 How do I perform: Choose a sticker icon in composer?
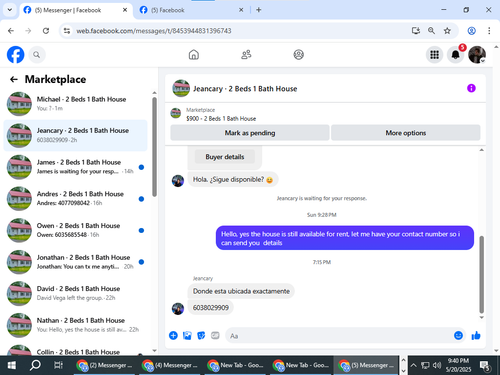201,335
